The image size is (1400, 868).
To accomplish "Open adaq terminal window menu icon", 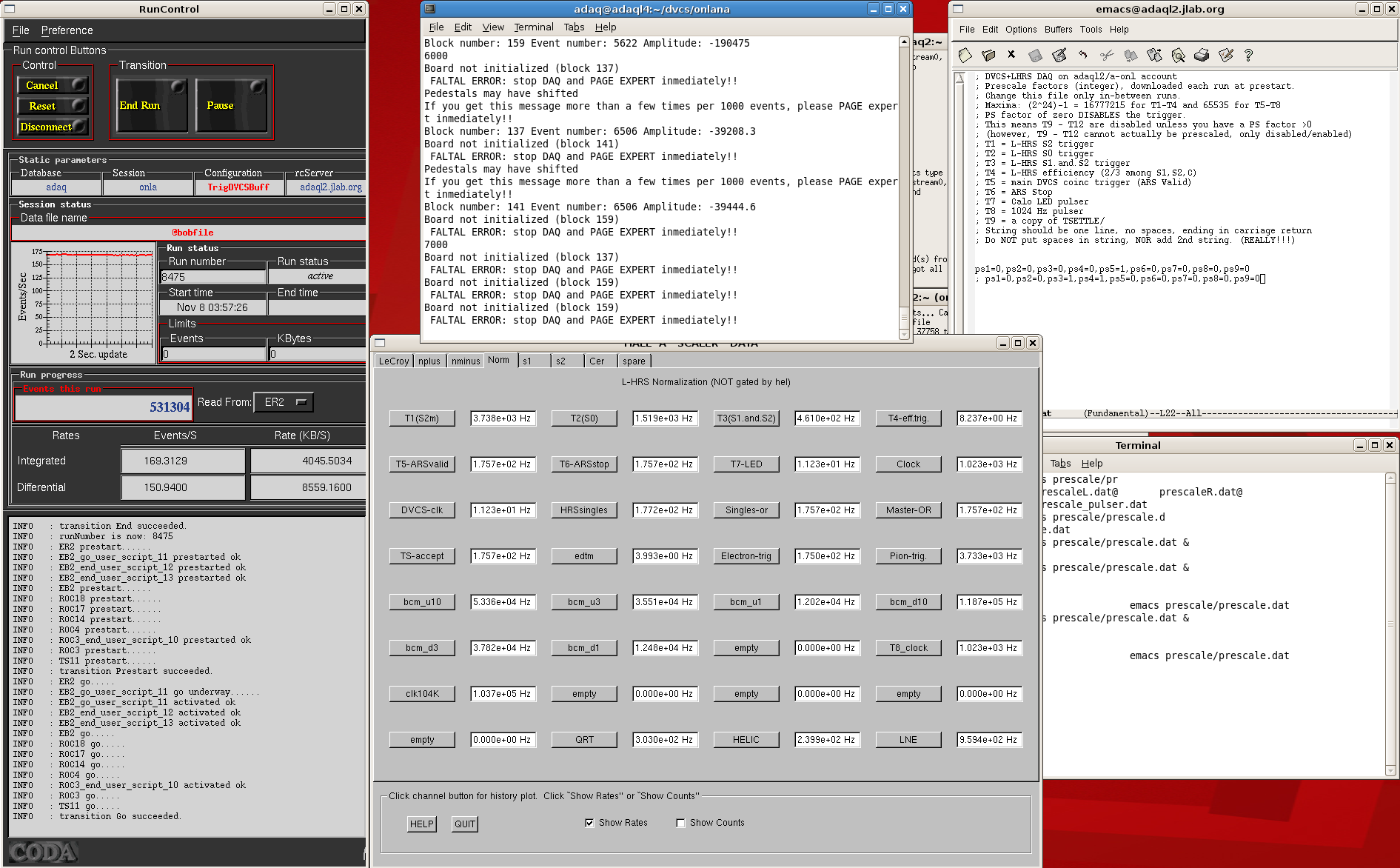I will 429,9.
